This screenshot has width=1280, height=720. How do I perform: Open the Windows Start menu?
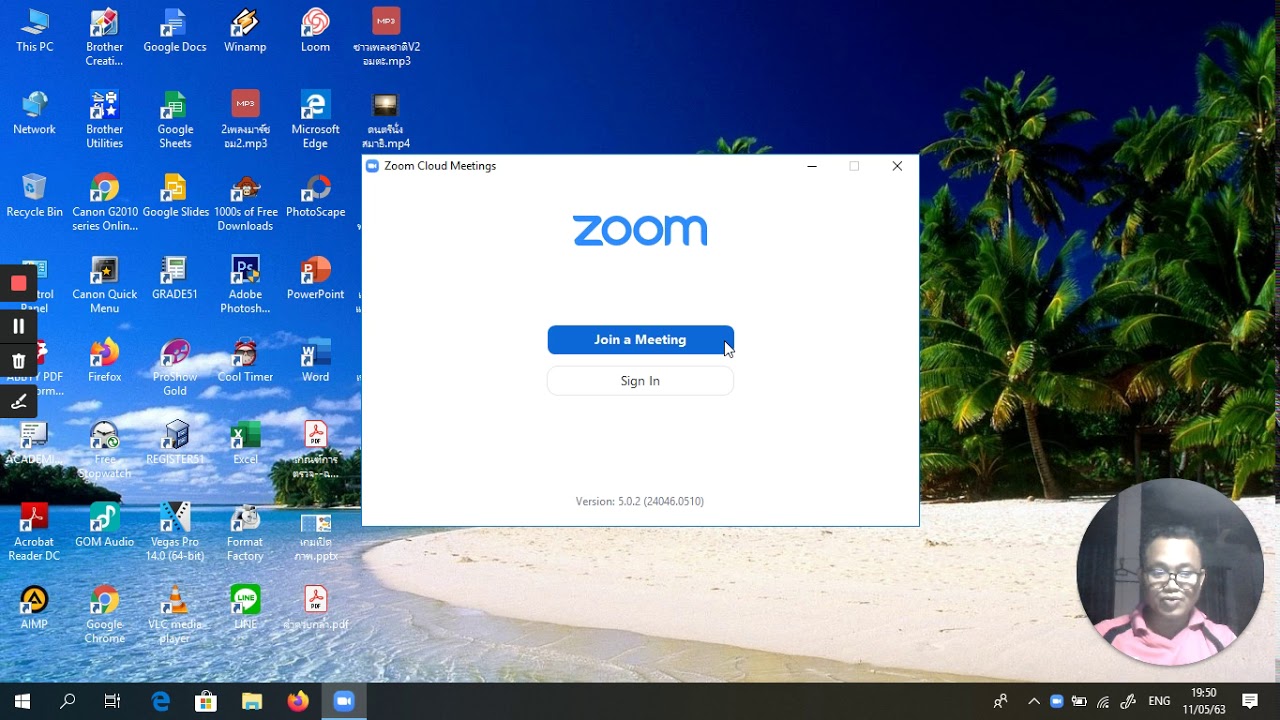click(22, 701)
